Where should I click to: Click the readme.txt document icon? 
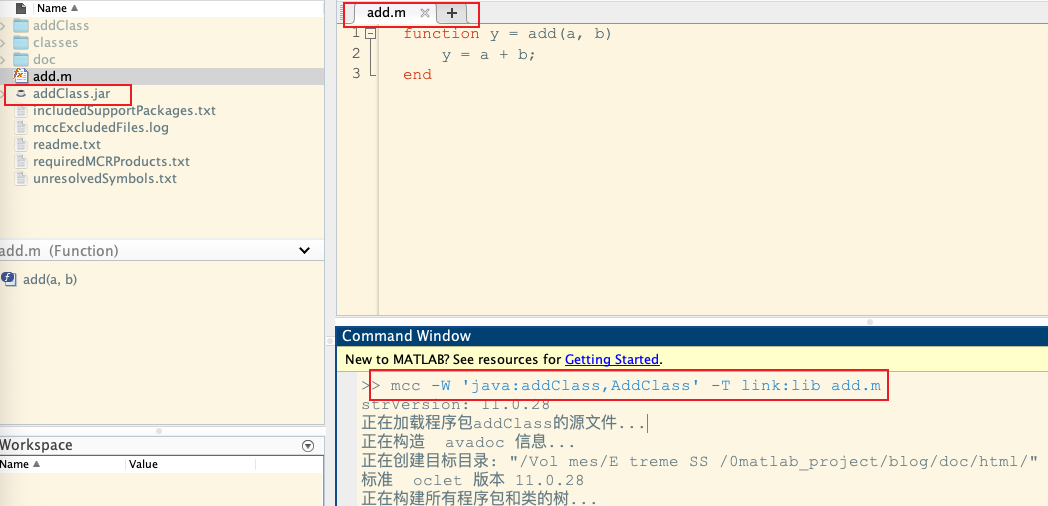pyautogui.click(x=21, y=144)
